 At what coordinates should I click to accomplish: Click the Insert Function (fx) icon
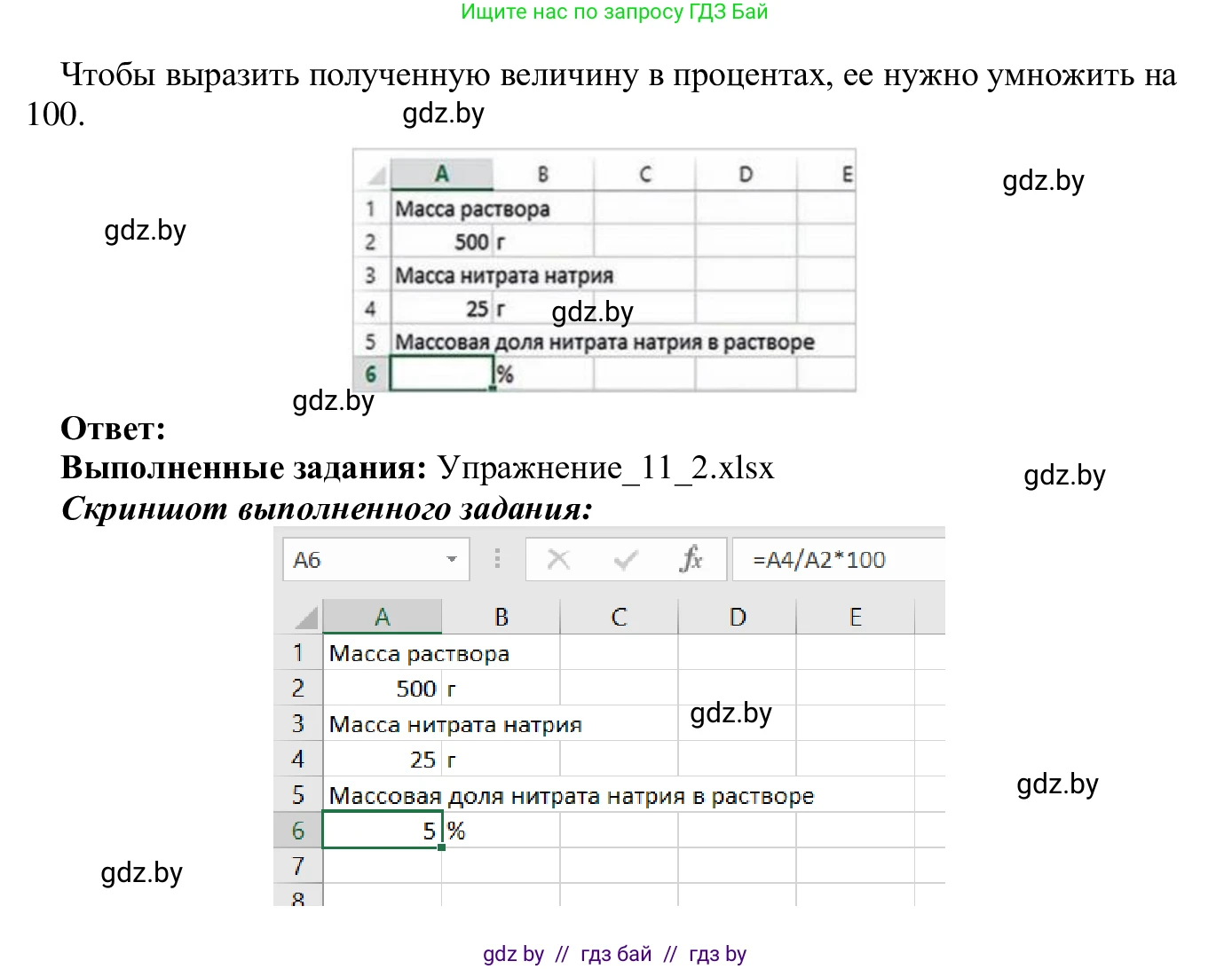[692, 559]
